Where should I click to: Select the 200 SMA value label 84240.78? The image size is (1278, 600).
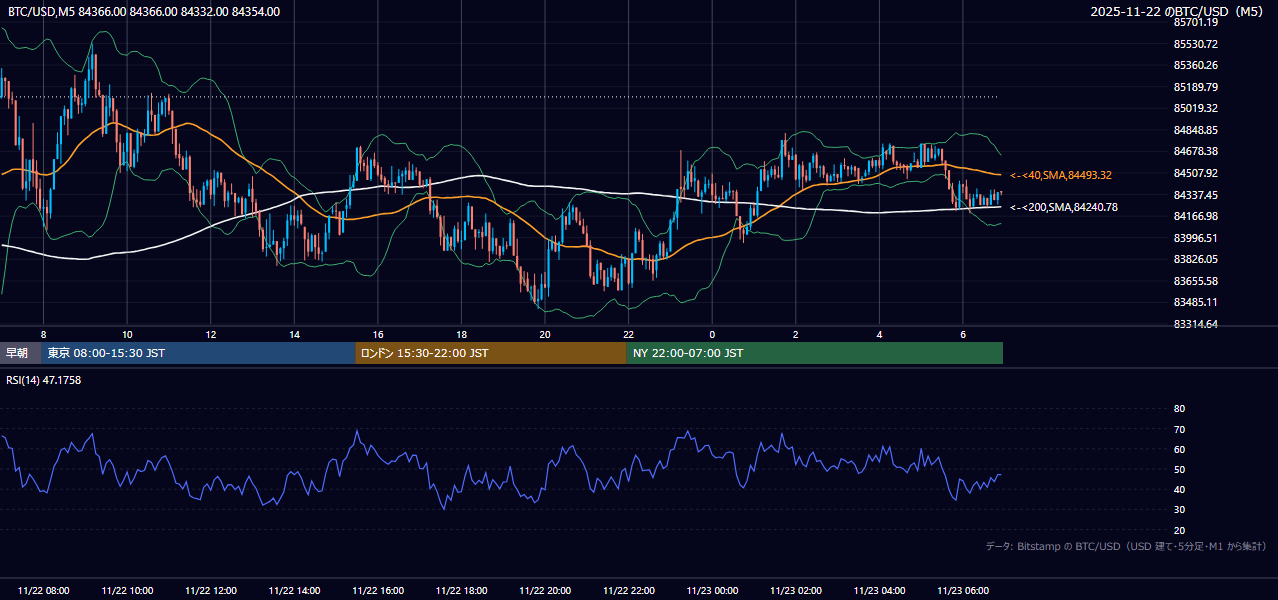click(x=1064, y=208)
